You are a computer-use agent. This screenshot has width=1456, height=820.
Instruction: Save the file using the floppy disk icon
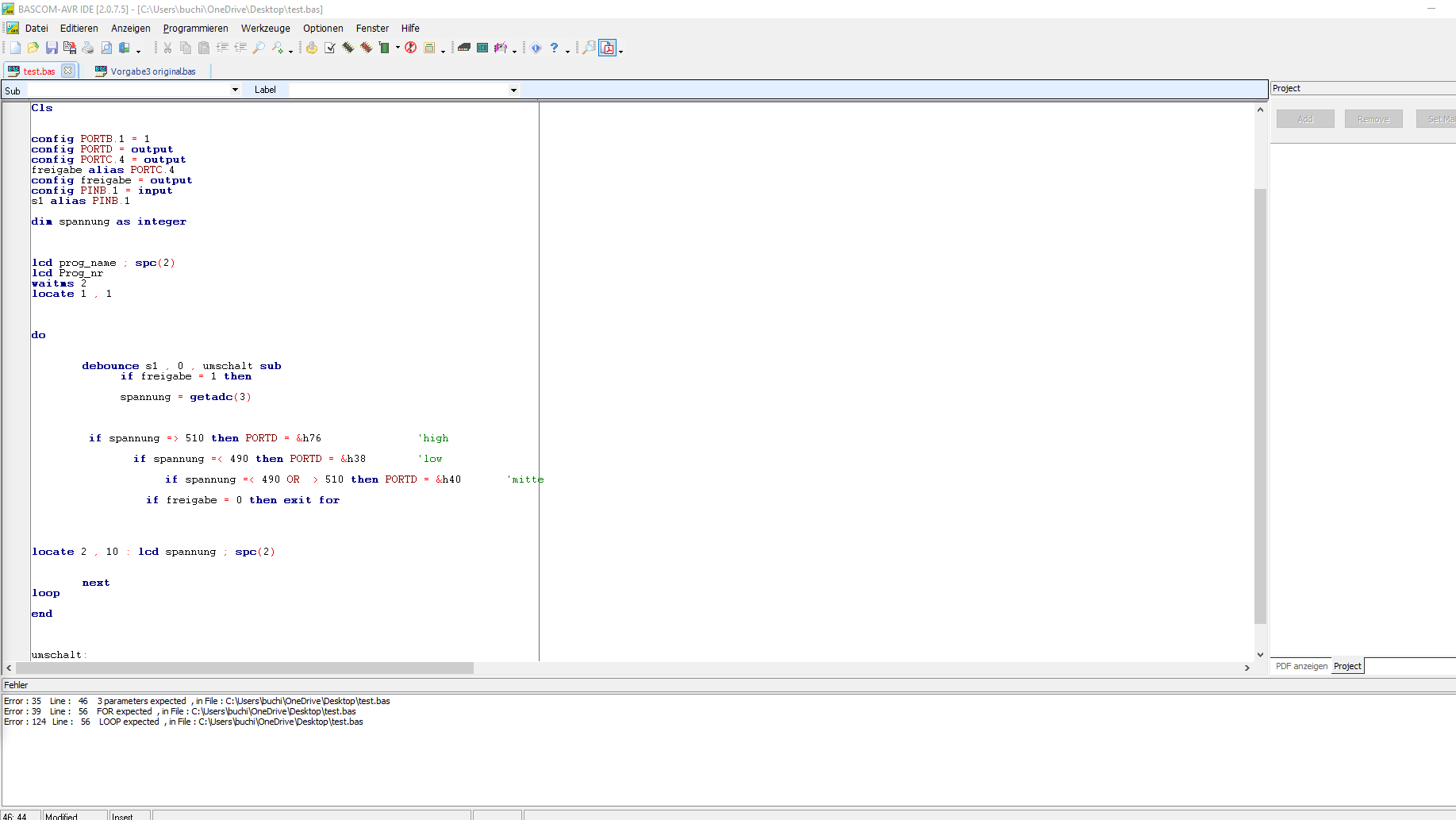click(x=52, y=48)
